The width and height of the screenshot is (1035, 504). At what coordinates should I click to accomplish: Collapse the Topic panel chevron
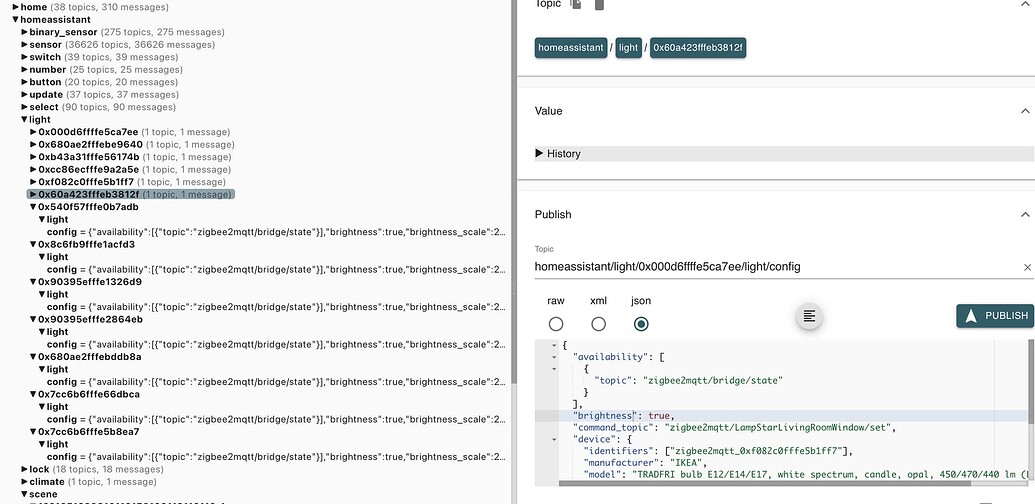(x=1024, y=4)
